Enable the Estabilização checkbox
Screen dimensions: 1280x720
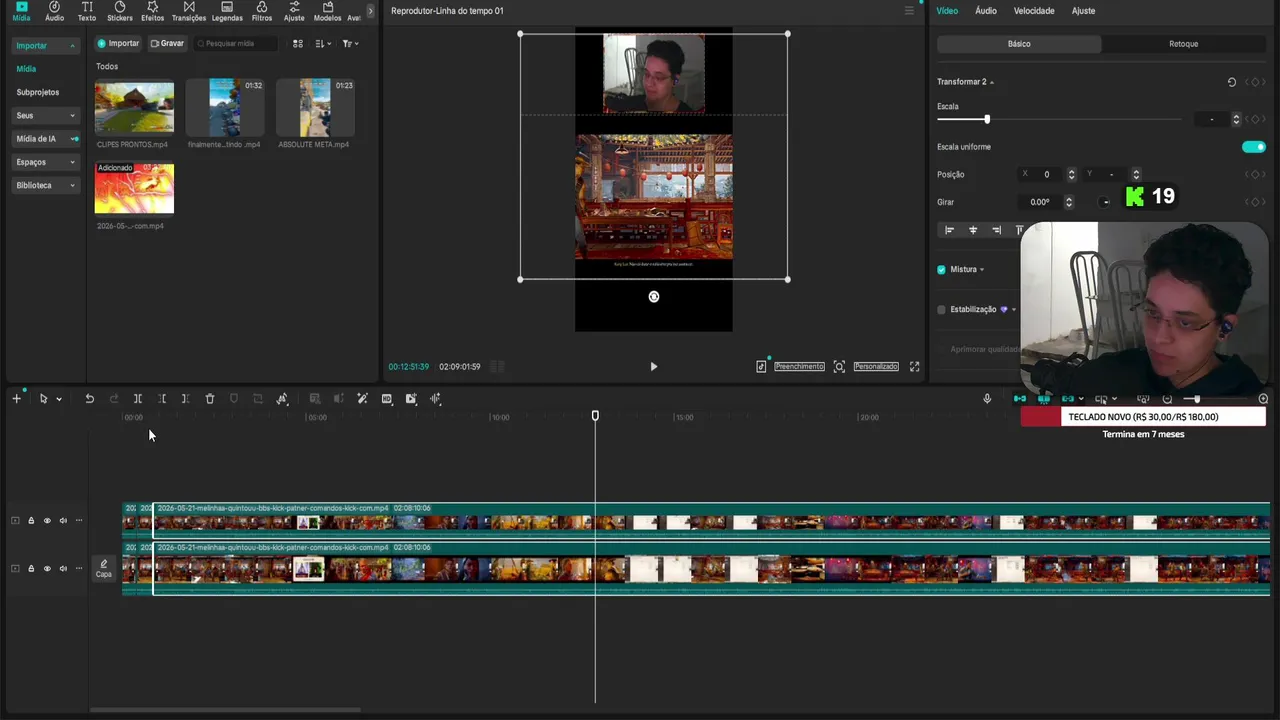[941, 310]
